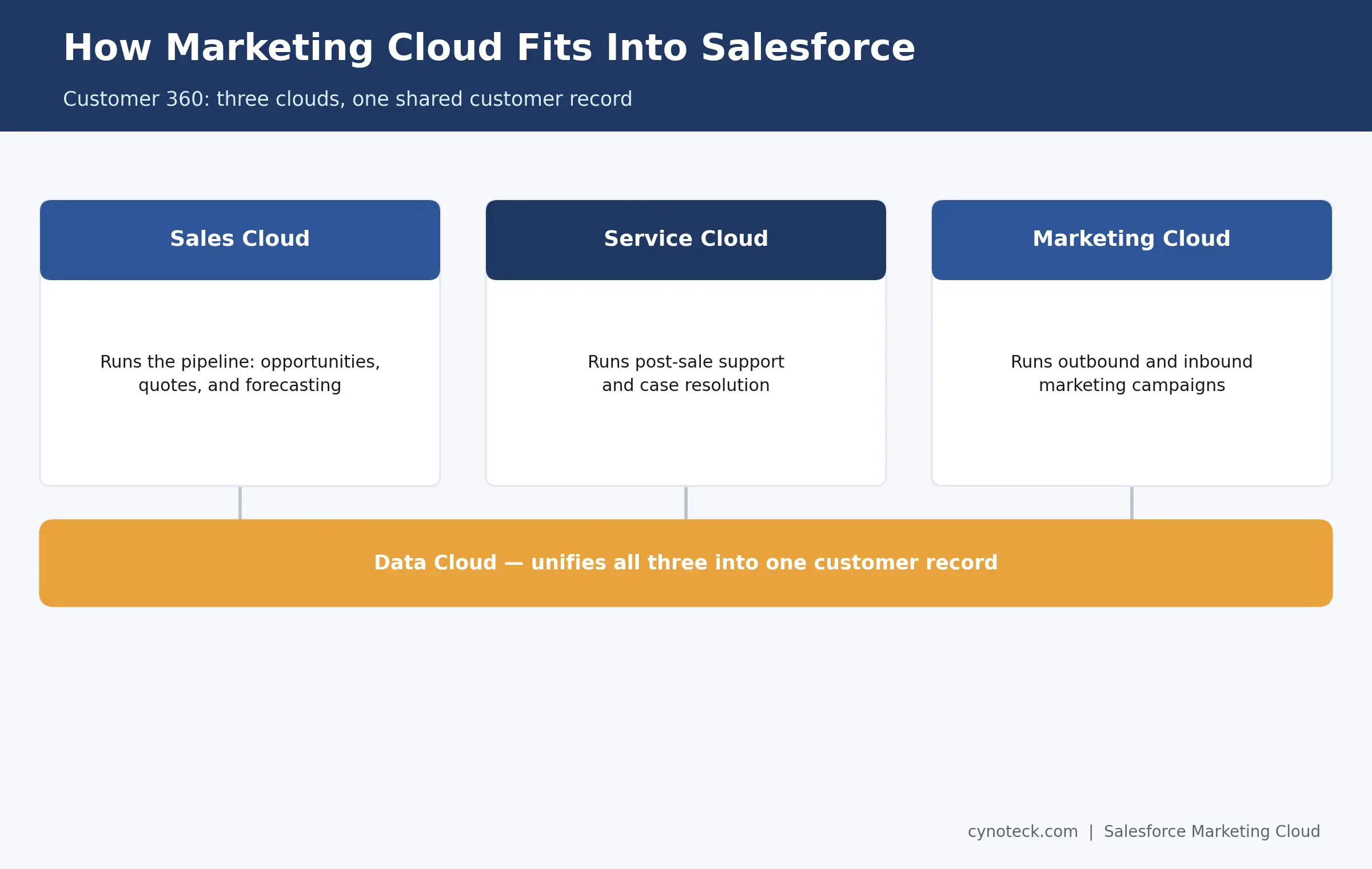Select the subtitle 'Customer 360: three clouds, one shared customer record'
Viewport: 1372px width, 869px height.
click(x=348, y=99)
